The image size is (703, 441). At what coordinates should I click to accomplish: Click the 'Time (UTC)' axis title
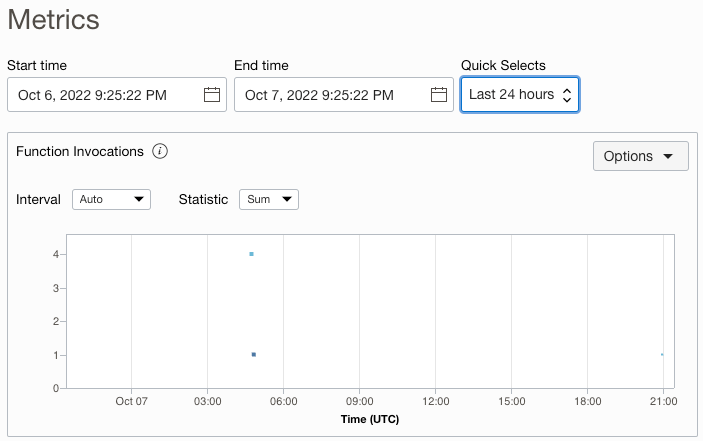[372, 418]
